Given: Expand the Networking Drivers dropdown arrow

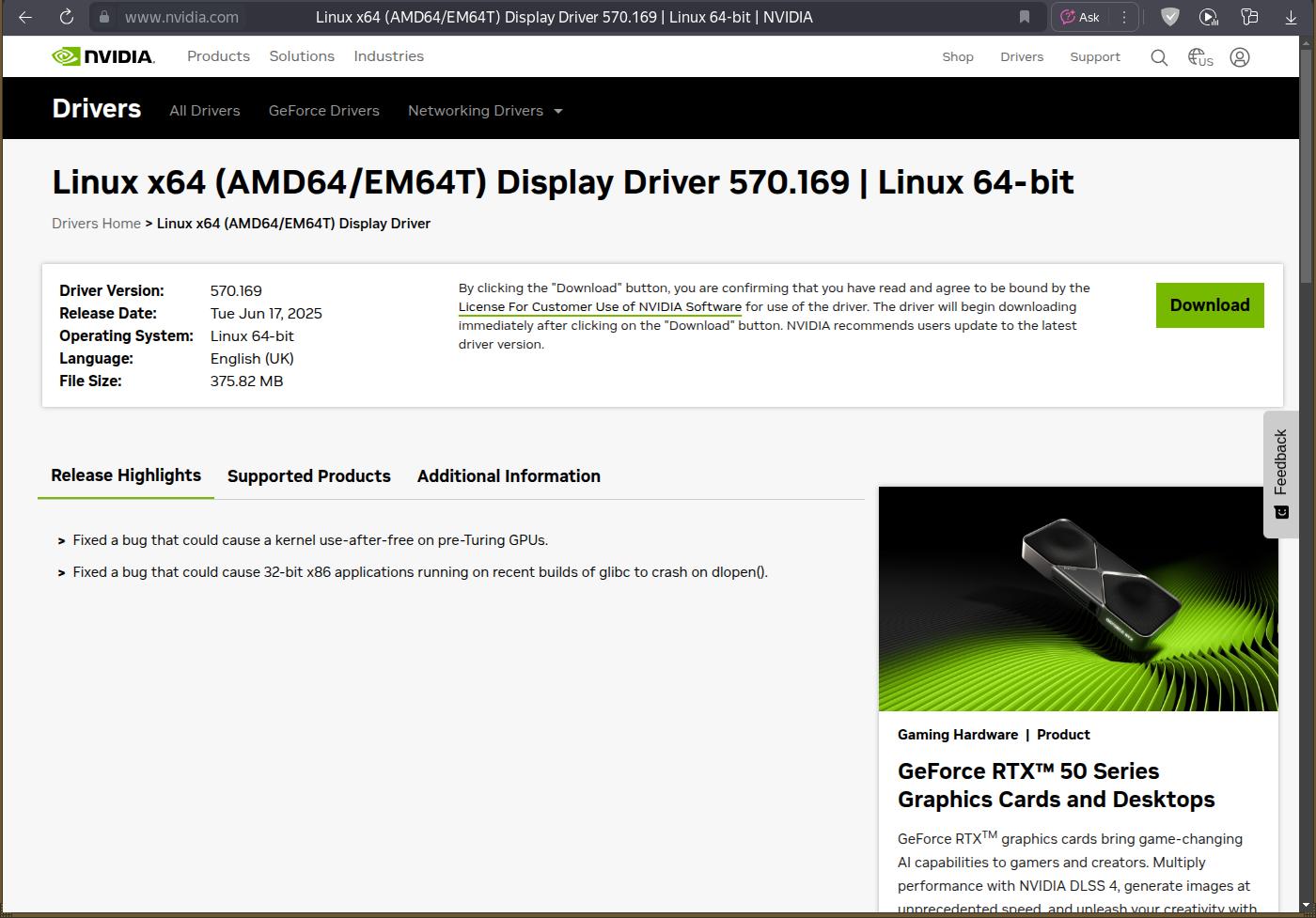Looking at the screenshot, I should point(558,111).
